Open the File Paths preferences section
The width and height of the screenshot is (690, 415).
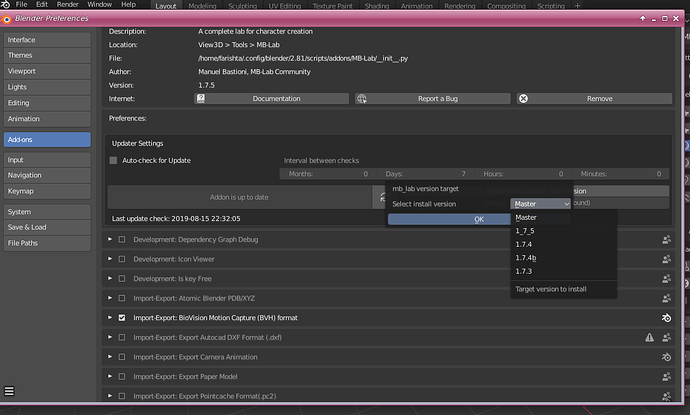coord(47,243)
